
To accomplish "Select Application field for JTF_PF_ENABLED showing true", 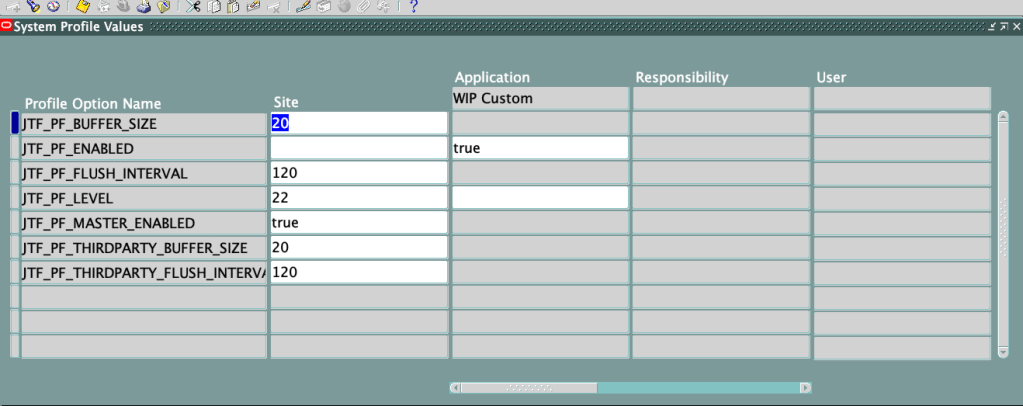I will tap(539, 148).
